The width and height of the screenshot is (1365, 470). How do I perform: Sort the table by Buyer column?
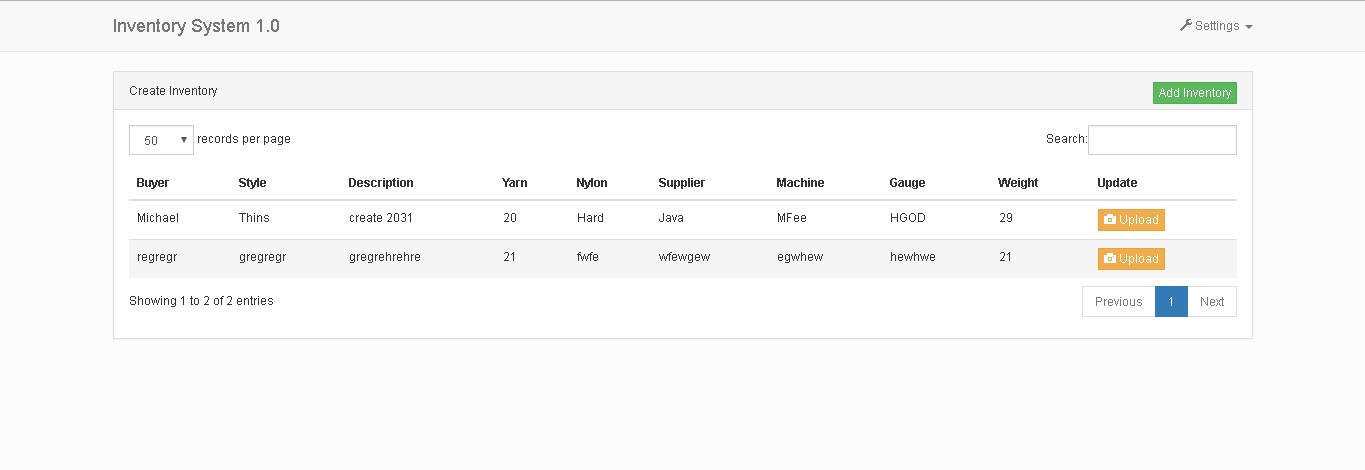(153, 183)
